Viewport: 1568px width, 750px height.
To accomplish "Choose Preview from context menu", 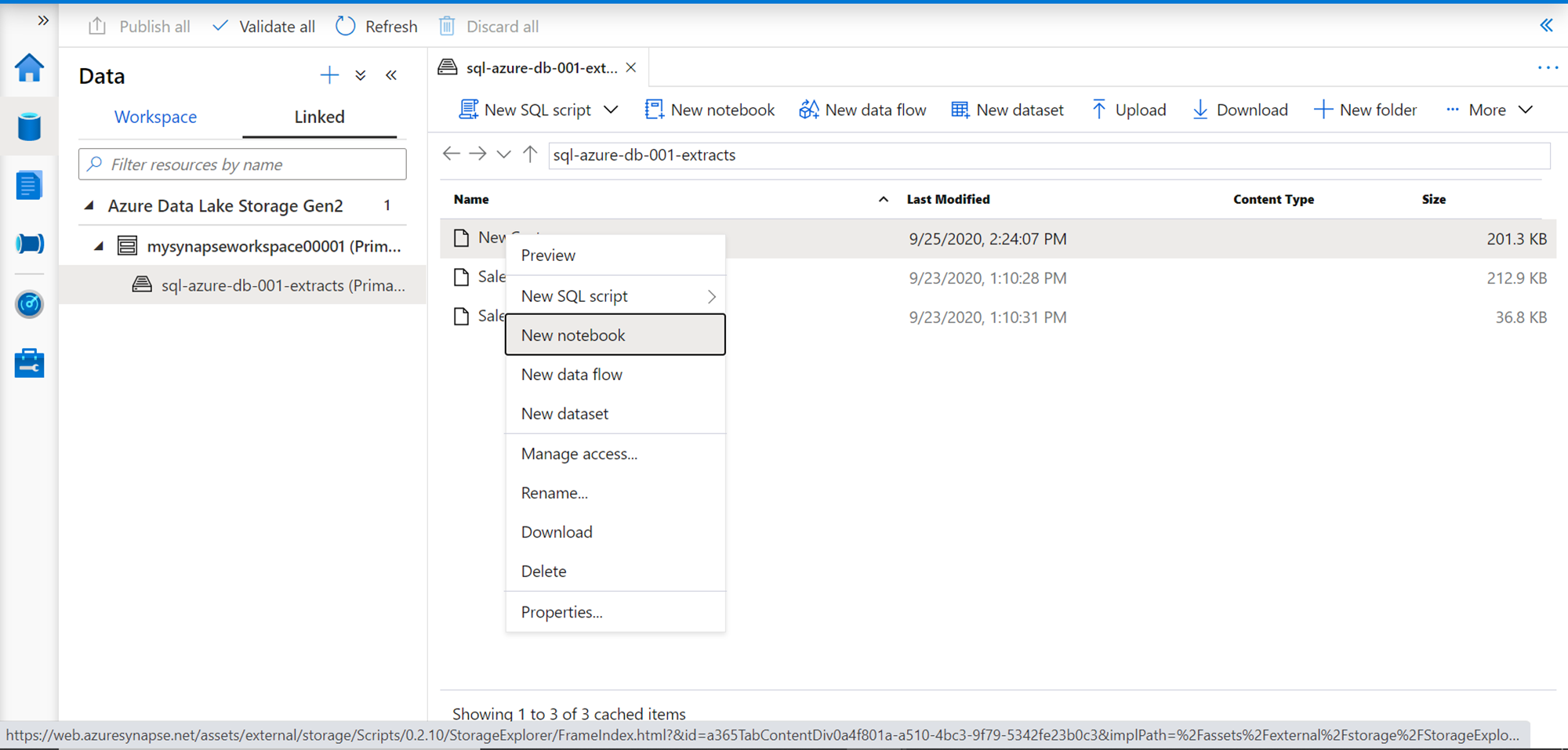I will pos(615,255).
